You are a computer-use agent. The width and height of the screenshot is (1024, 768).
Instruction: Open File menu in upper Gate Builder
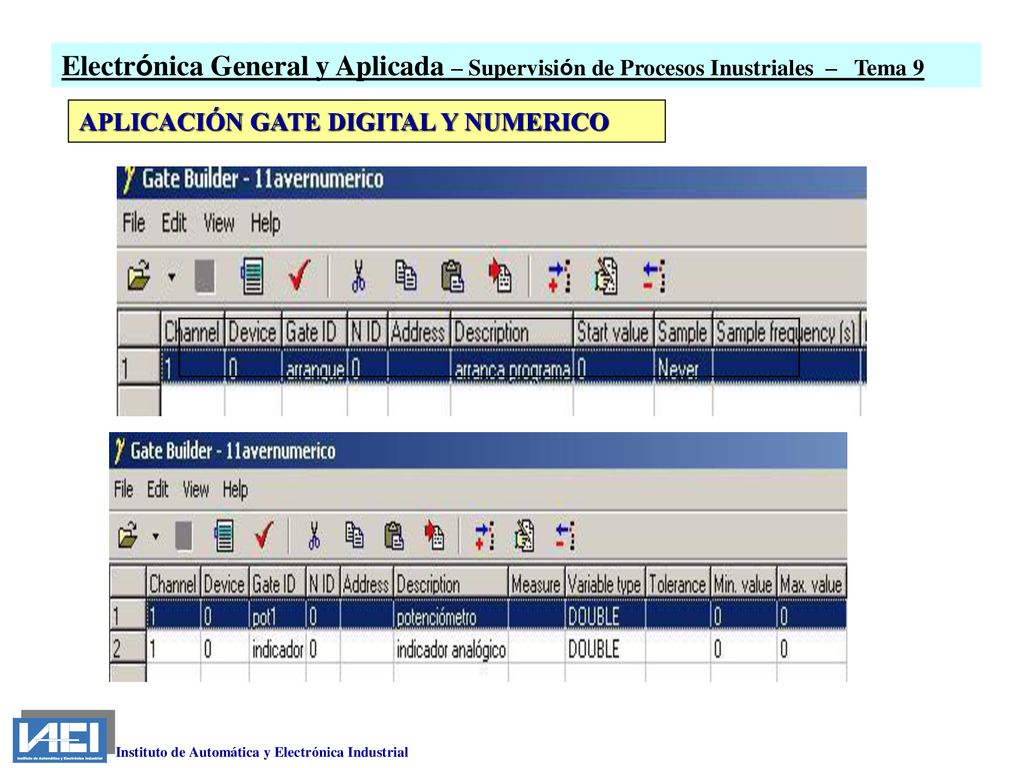click(134, 223)
